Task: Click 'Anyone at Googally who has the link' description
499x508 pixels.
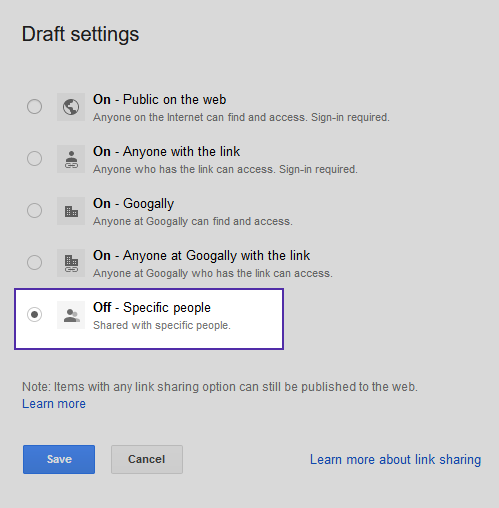Action: [x=213, y=273]
